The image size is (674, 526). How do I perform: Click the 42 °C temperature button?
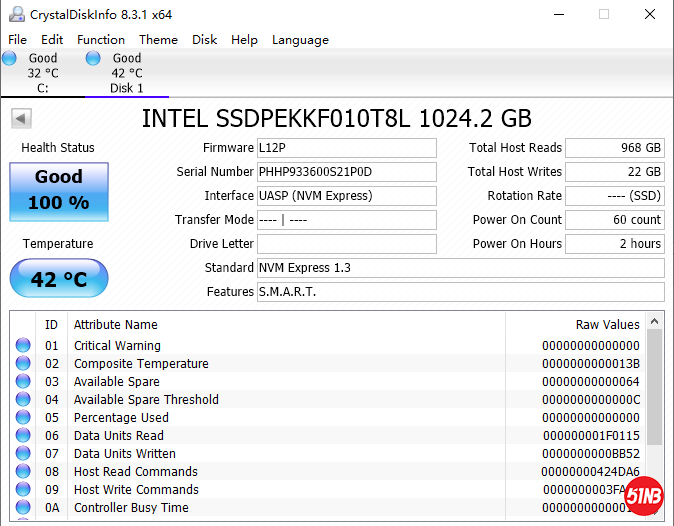click(x=58, y=279)
